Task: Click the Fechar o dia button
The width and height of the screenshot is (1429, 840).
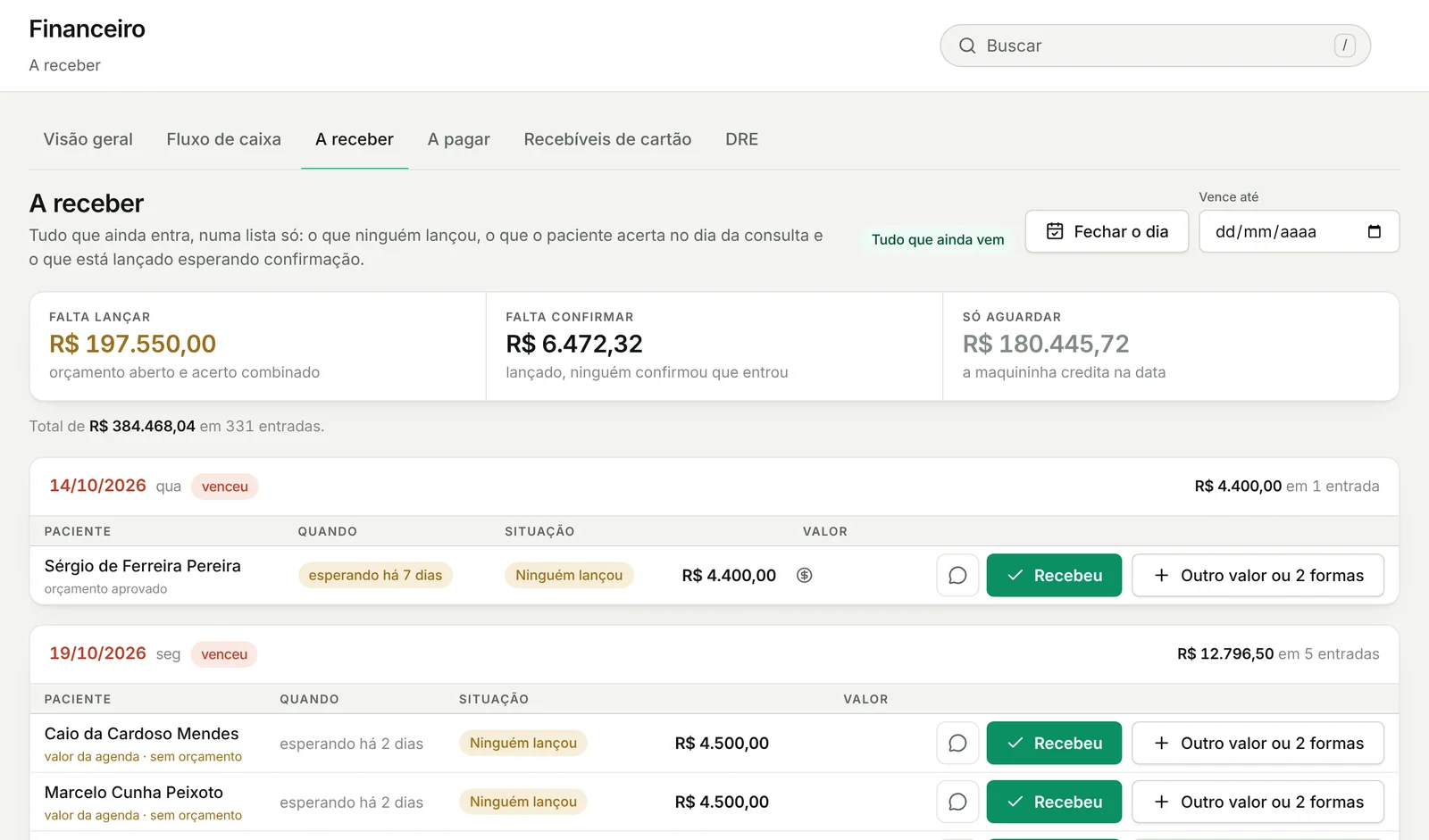Action: (1107, 232)
